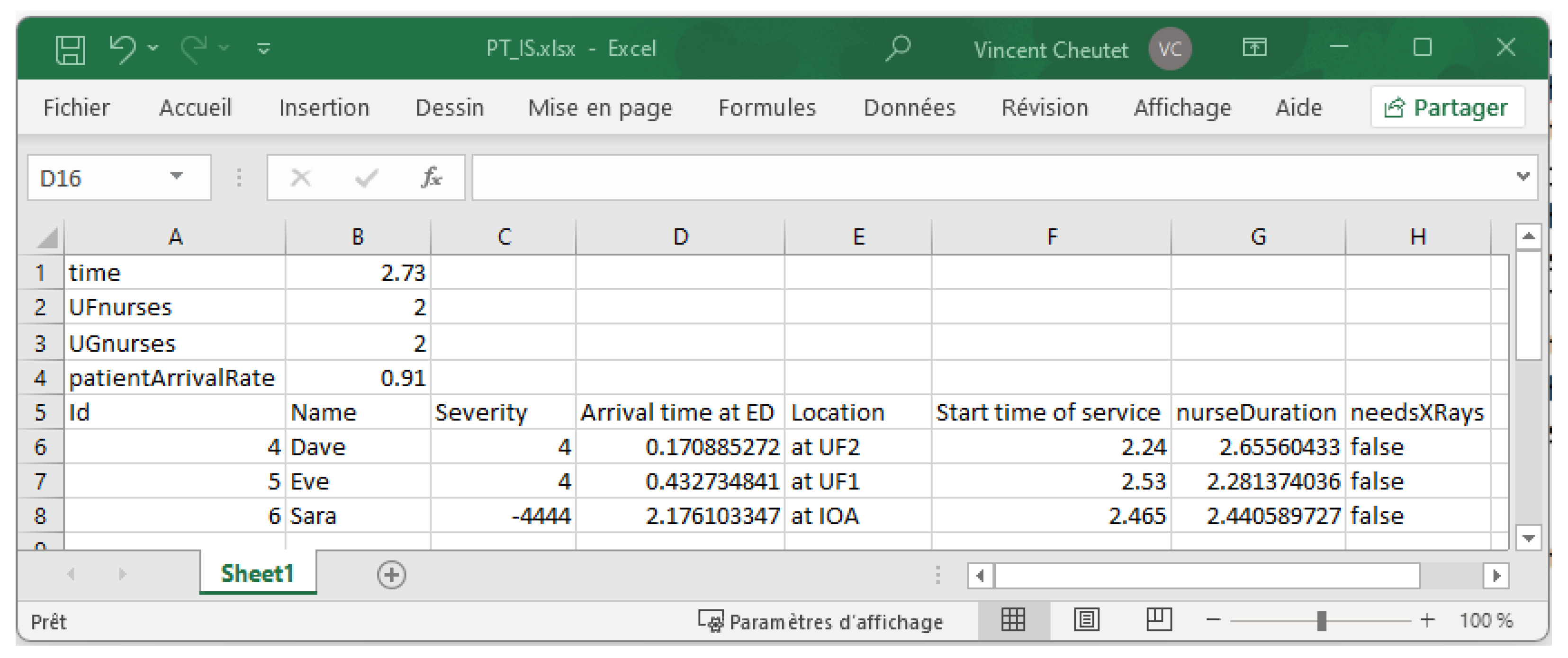Open the Formules ribbon tab
Viewport: 1568px width, 658px height.
point(766,107)
